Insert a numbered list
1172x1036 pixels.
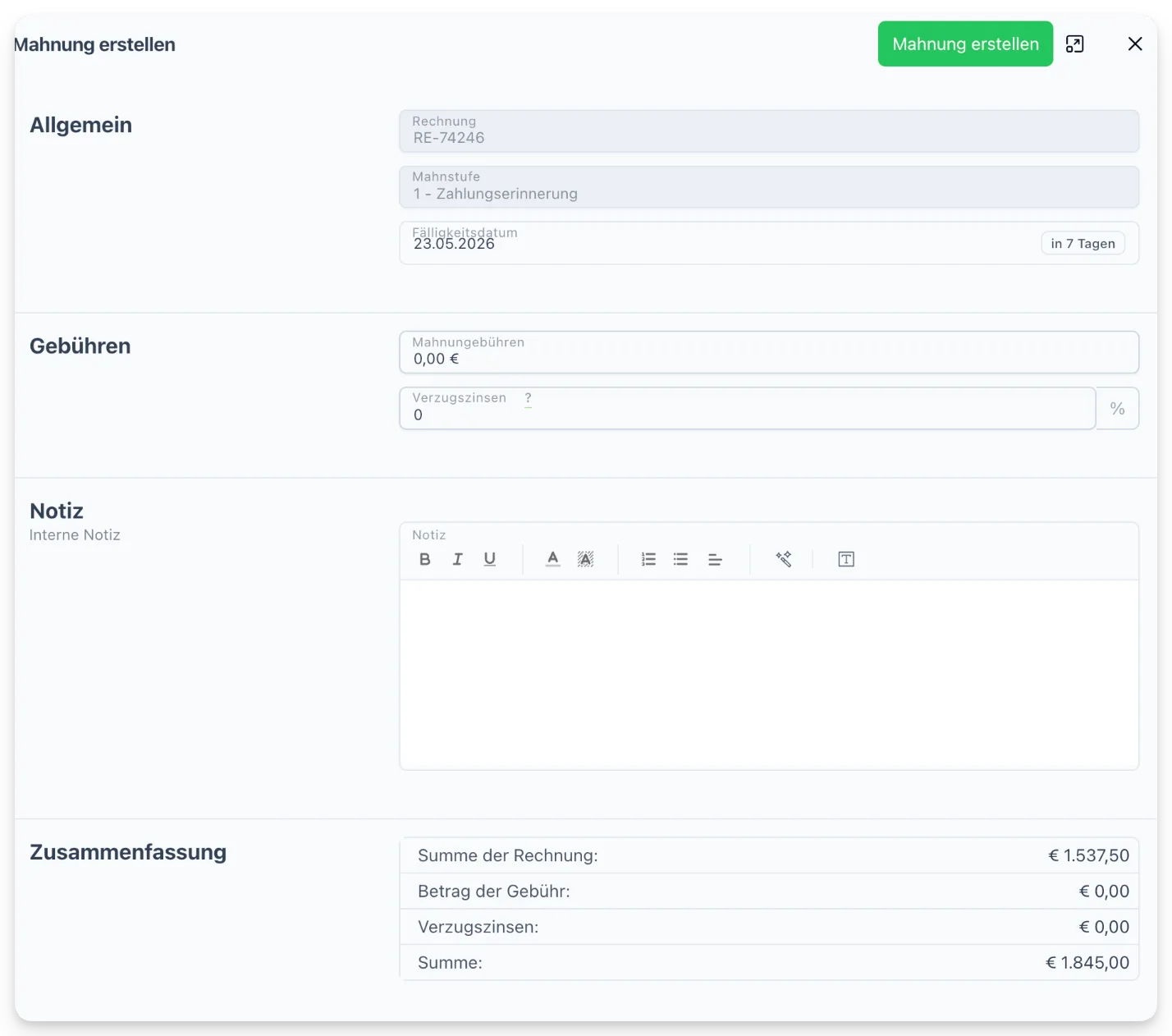point(648,559)
